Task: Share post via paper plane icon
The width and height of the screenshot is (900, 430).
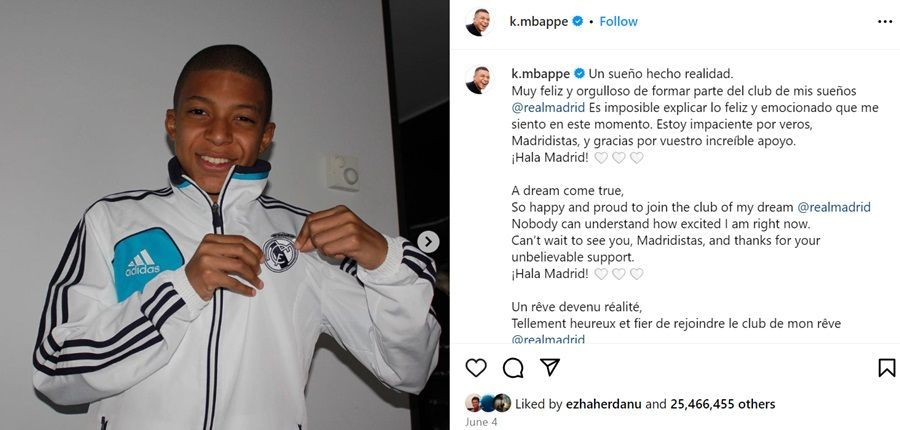Action: click(x=550, y=367)
